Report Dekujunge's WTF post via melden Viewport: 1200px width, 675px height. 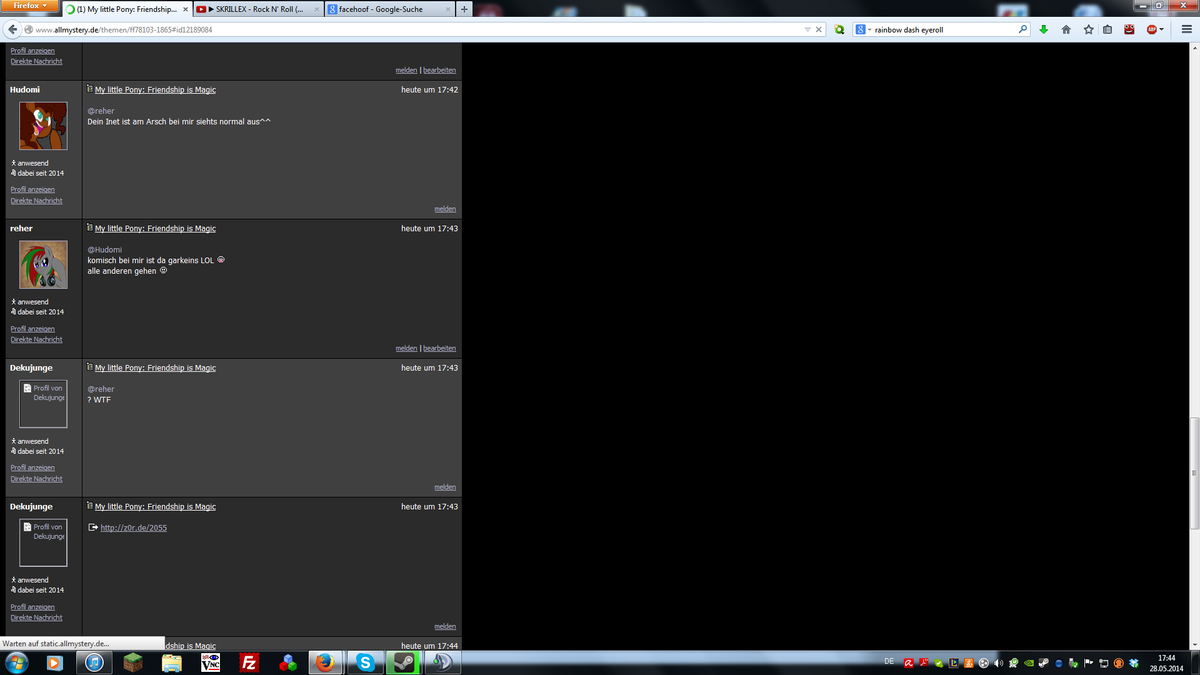[x=445, y=487]
